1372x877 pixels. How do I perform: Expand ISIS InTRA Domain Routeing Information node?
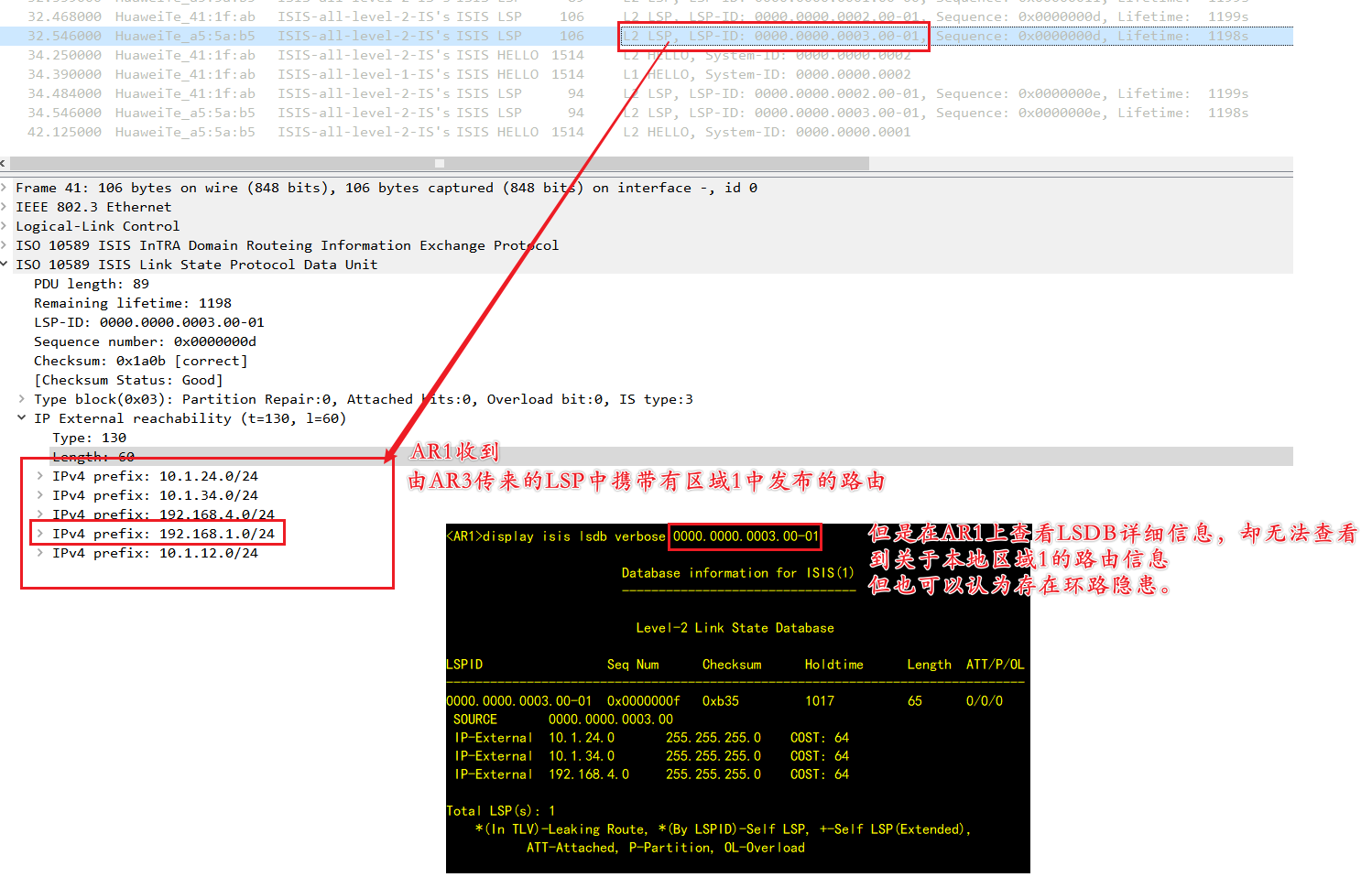click(x=5, y=245)
